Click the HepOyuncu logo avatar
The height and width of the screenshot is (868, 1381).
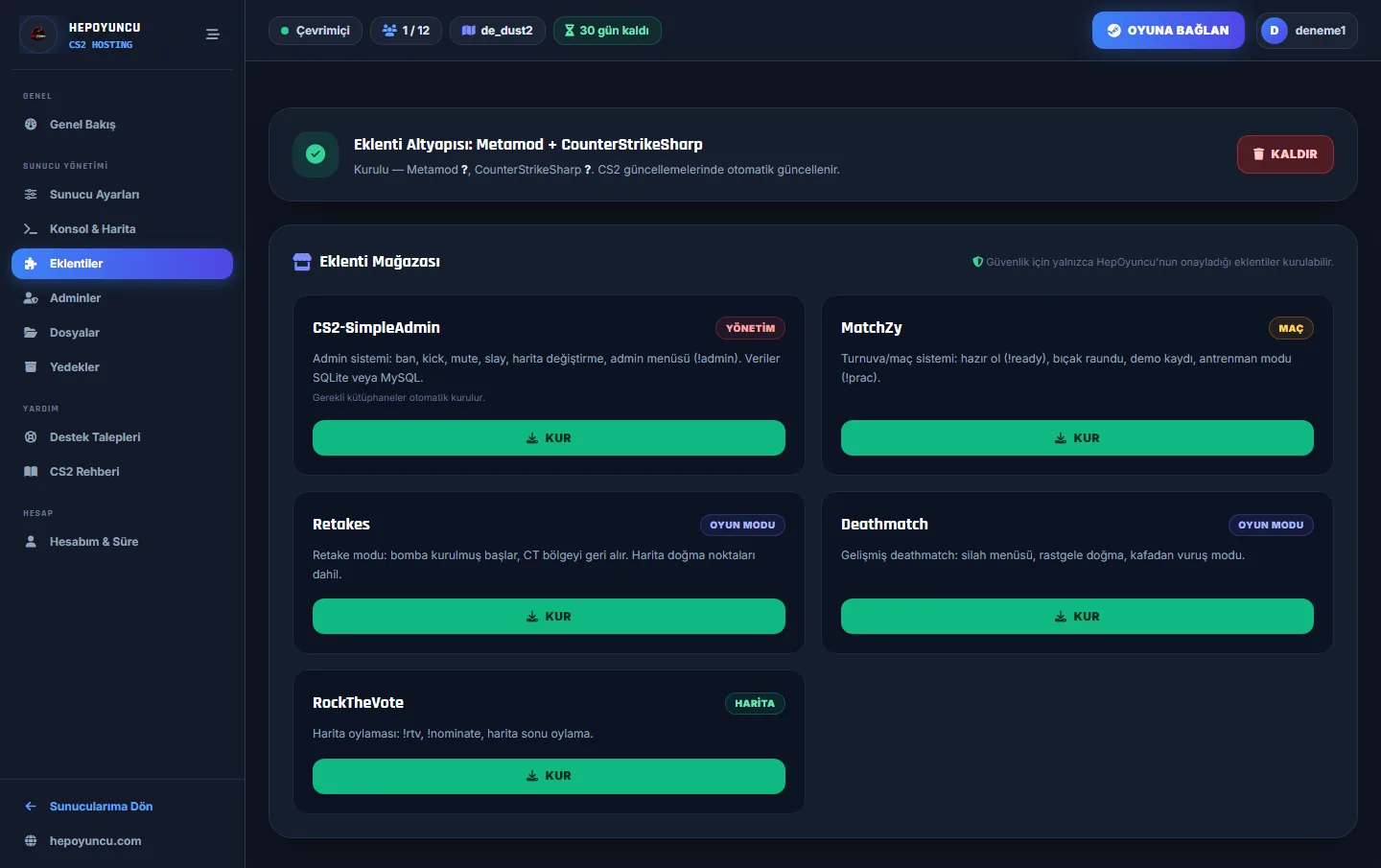point(38,35)
